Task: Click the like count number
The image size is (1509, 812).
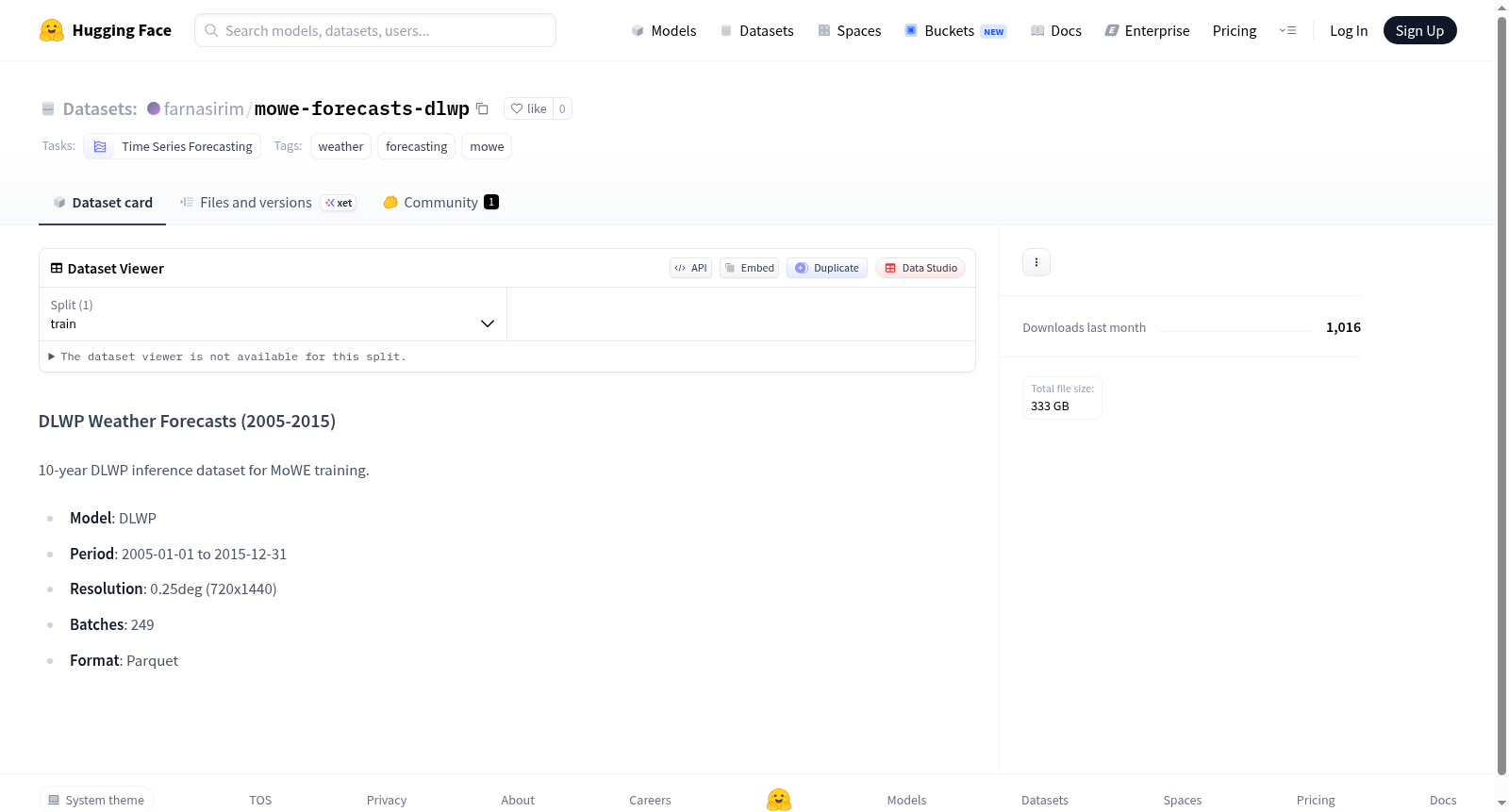Action: tap(562, 108)
